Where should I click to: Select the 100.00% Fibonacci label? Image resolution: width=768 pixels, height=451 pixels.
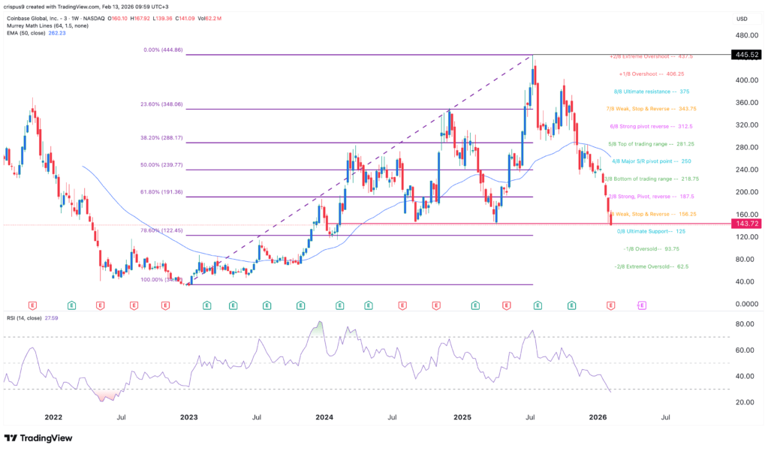pos(163,280)
